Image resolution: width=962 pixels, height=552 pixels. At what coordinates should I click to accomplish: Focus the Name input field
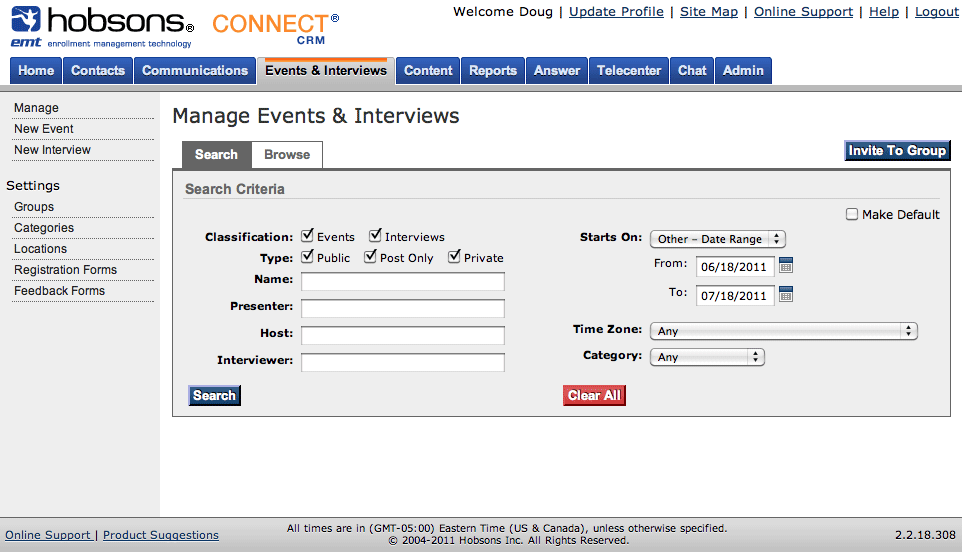402,282
